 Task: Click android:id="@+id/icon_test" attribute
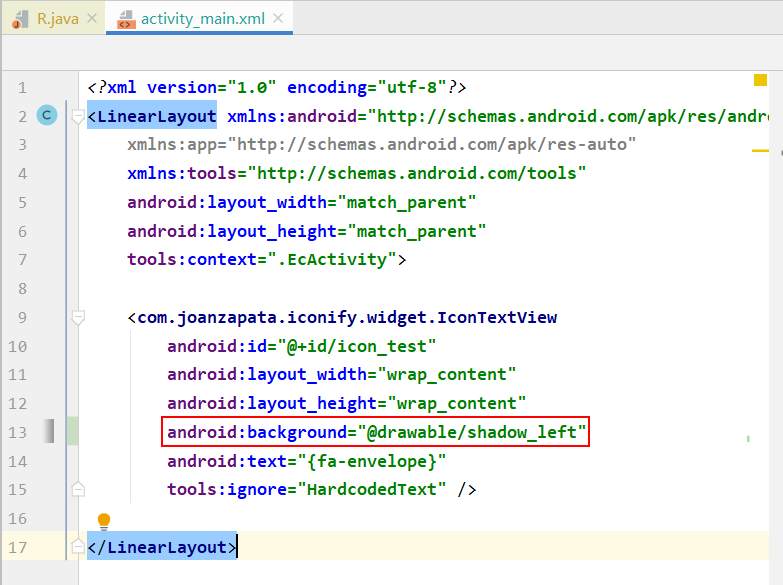301,346
